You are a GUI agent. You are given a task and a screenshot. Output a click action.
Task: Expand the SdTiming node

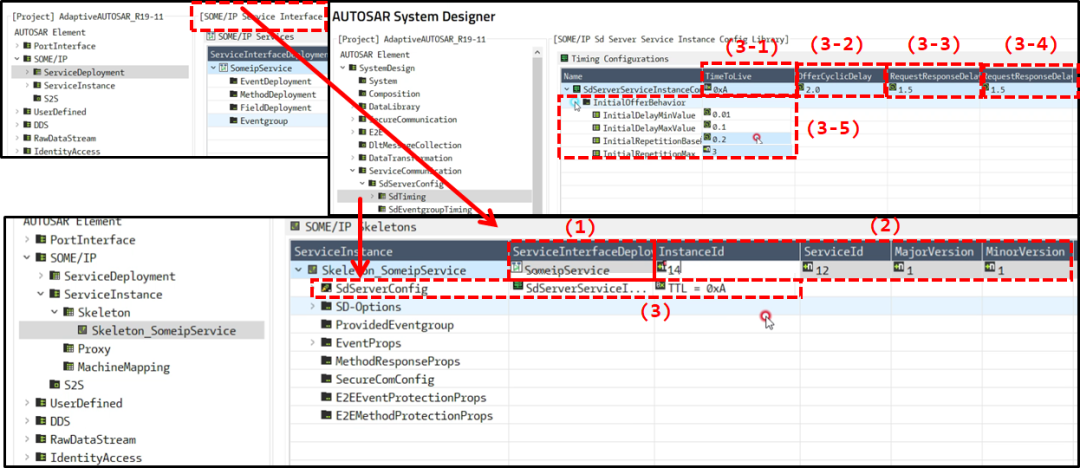pos(372,196)
